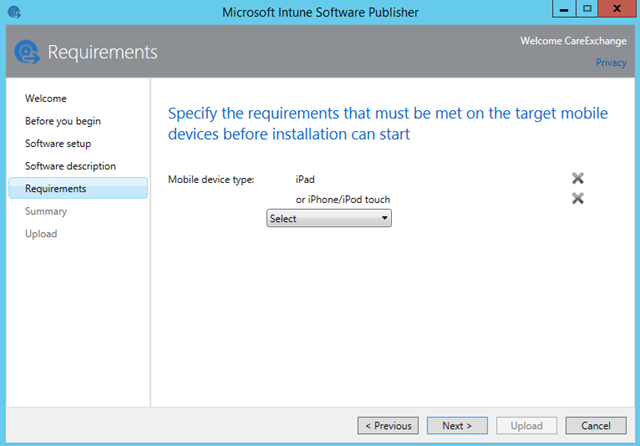The height and width of the screenshot is (446, 640).
Task: Remove the iPhone/iPod touch requirement
Action: [x=578, y=198]
